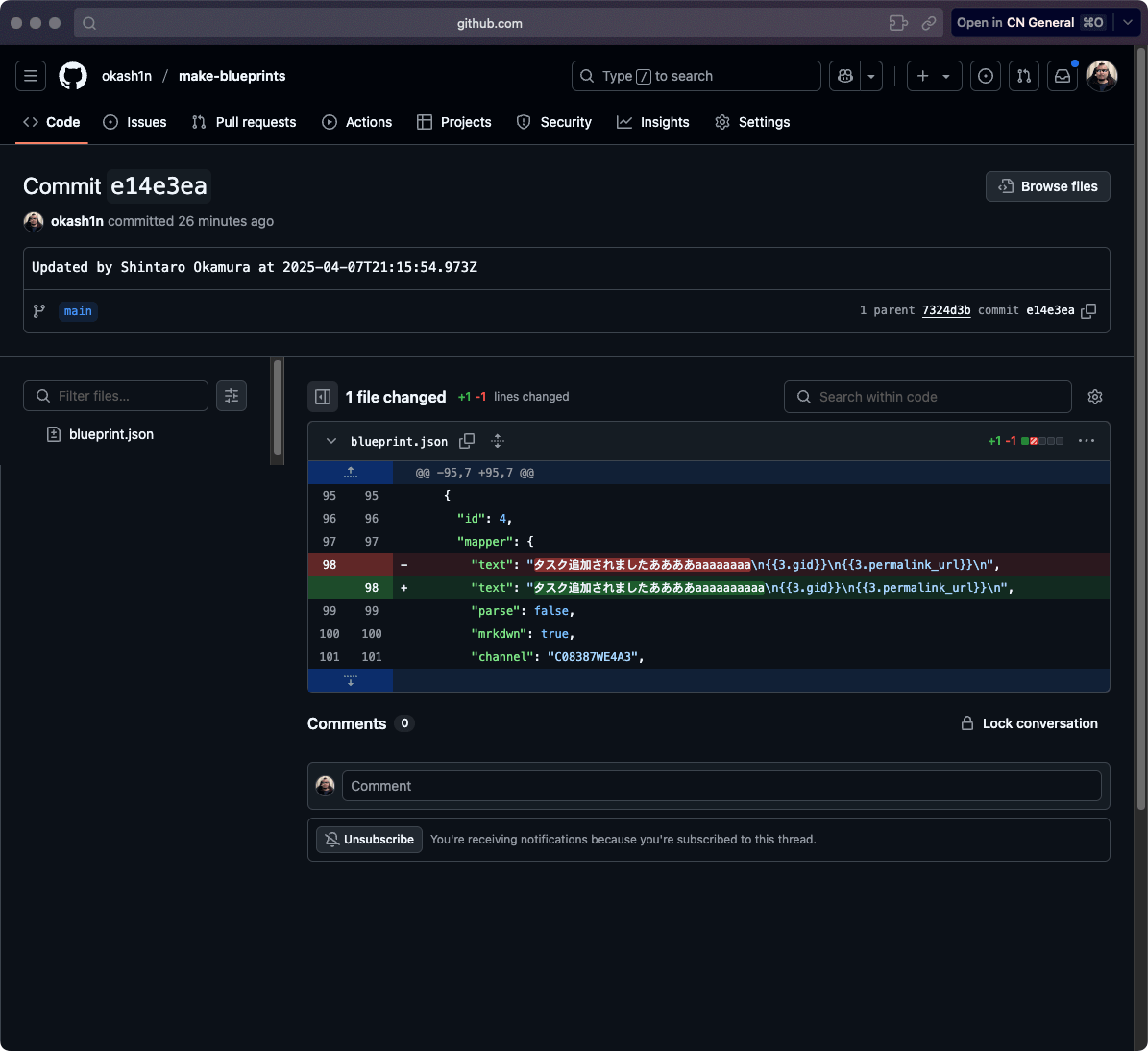Screen dimensions: 1148x1051
Task: Toggle the file filter options button
Action: [x=232, y=396]
